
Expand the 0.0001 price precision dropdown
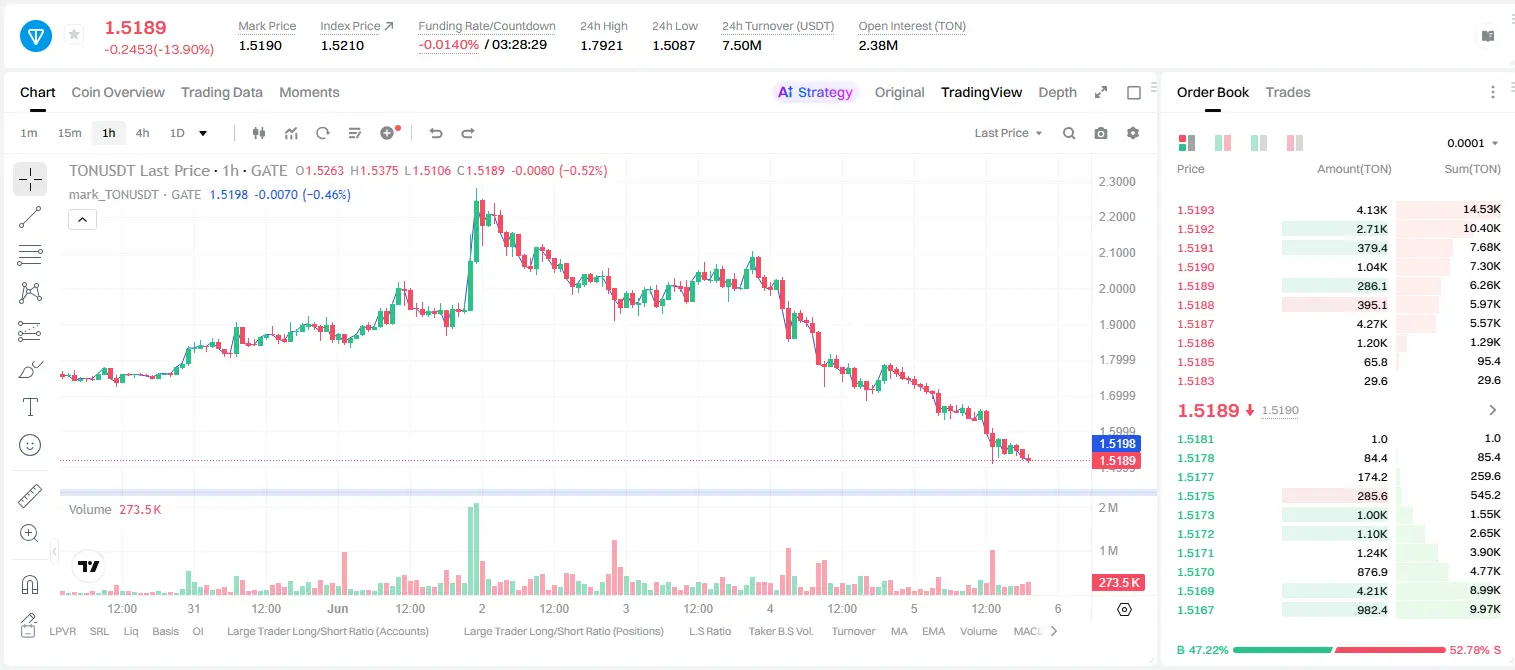[1473, 143]
